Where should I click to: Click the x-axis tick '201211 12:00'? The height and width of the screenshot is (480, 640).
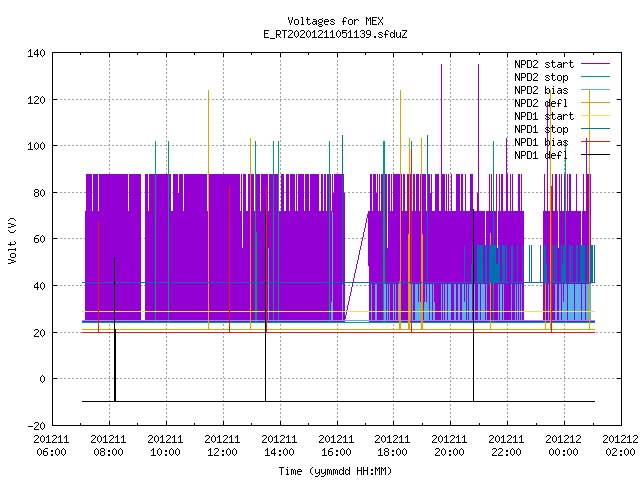(x=222, y=446)
